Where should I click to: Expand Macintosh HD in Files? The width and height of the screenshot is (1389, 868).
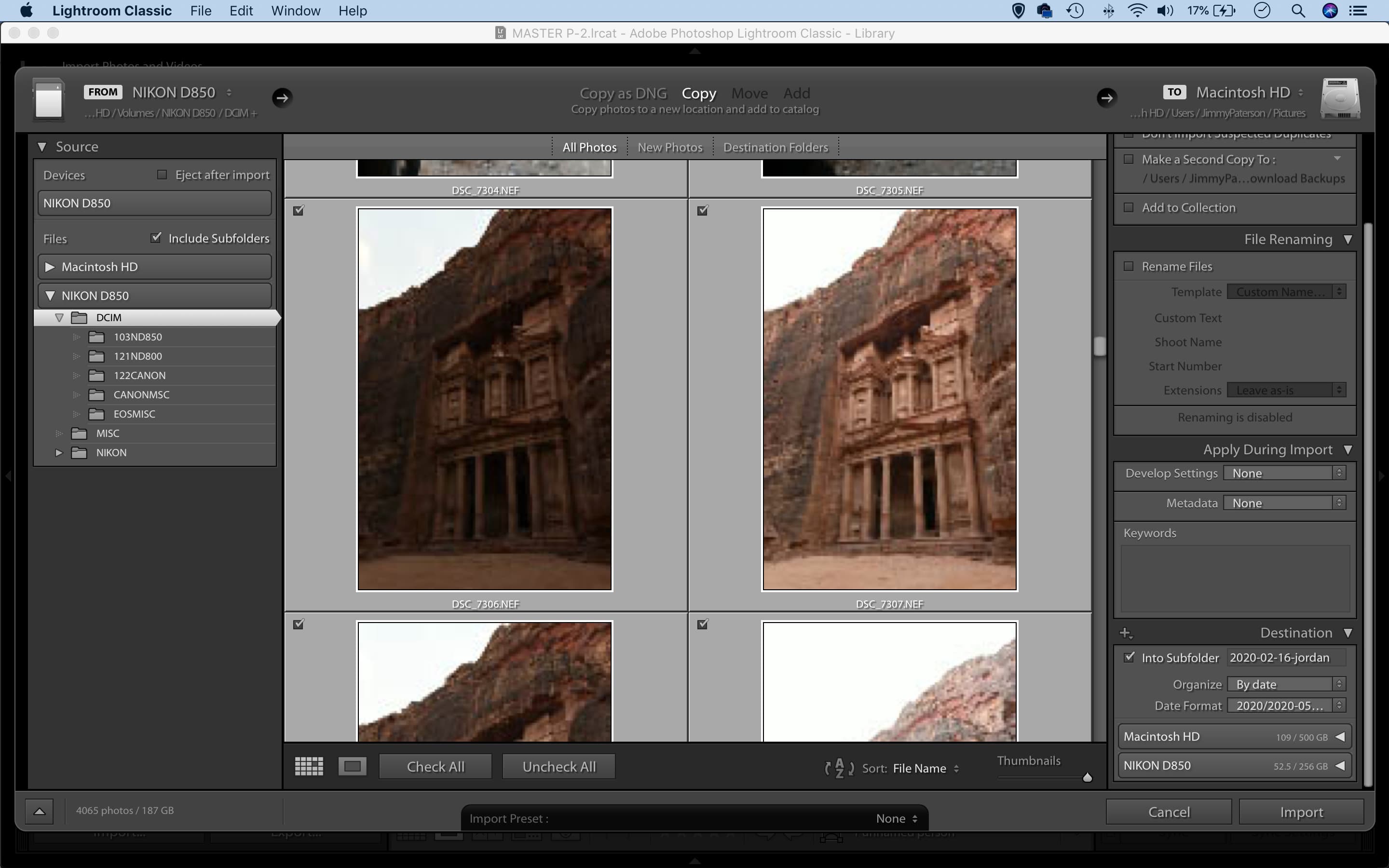click(x=50, y=267)
